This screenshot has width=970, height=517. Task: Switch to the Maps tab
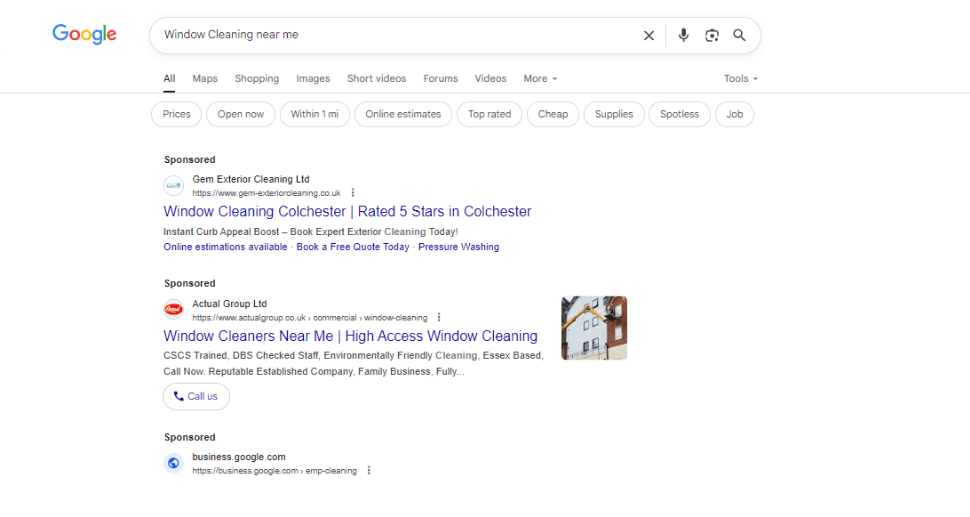pos(205,79)
